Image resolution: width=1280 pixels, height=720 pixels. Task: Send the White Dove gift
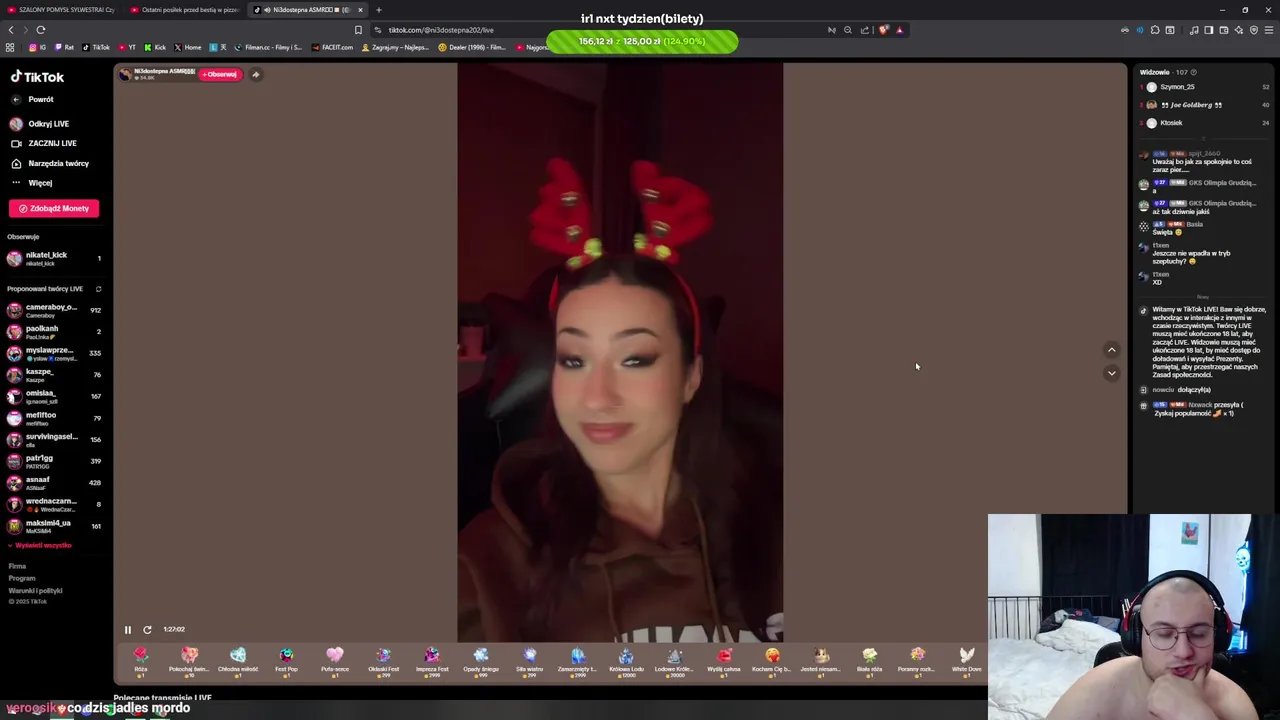click(966, 662)
